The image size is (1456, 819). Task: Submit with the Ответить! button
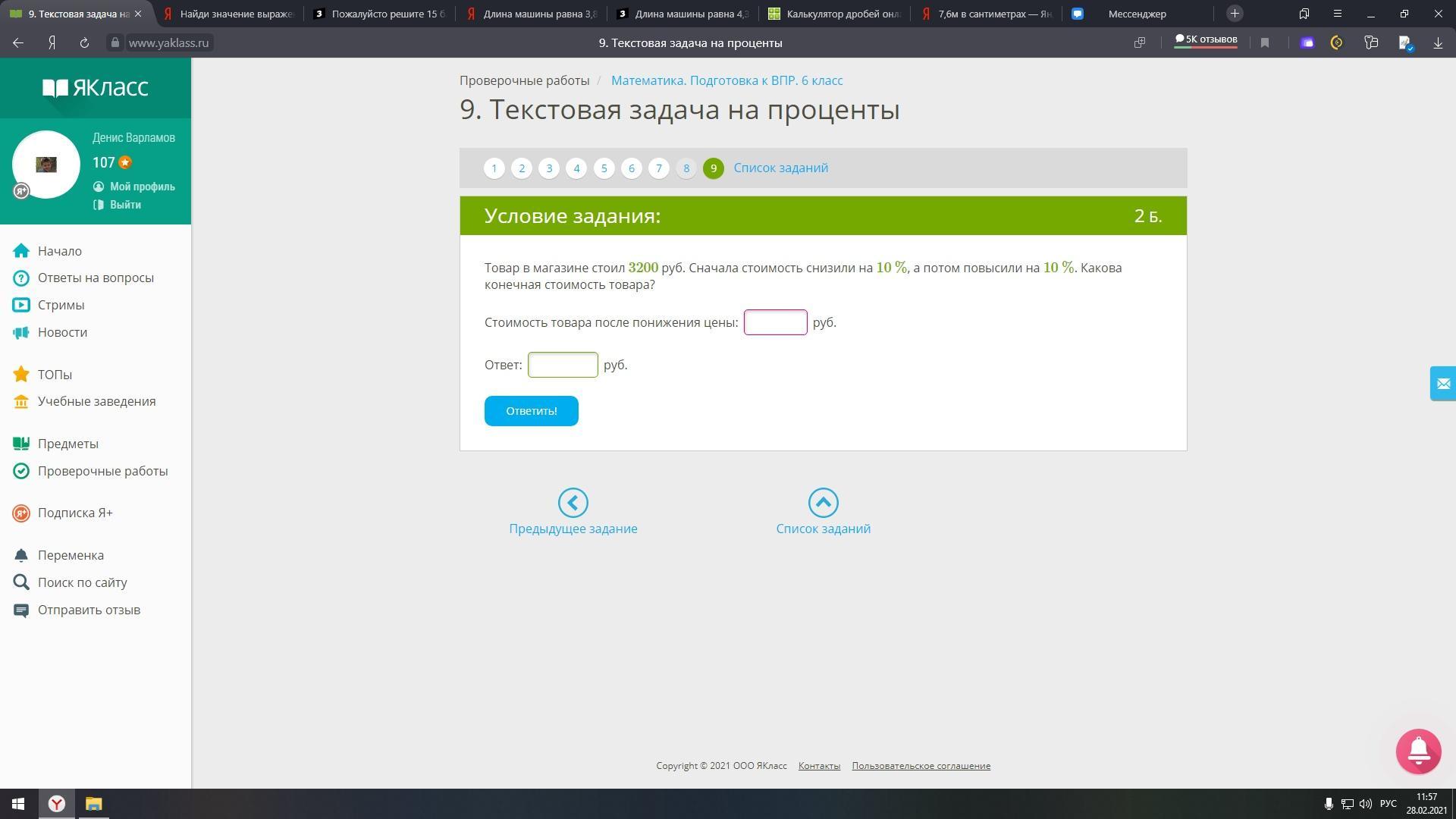coord(532,411)
